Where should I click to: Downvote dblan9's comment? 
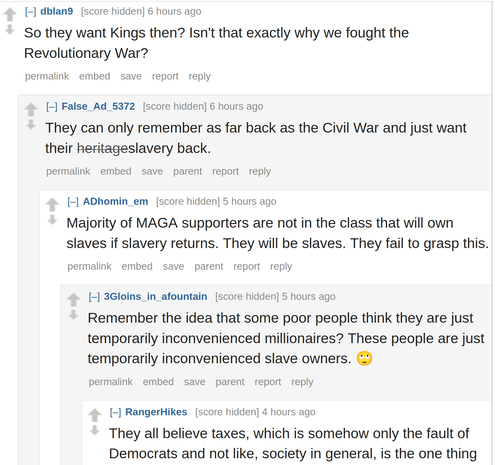[10, 30]
